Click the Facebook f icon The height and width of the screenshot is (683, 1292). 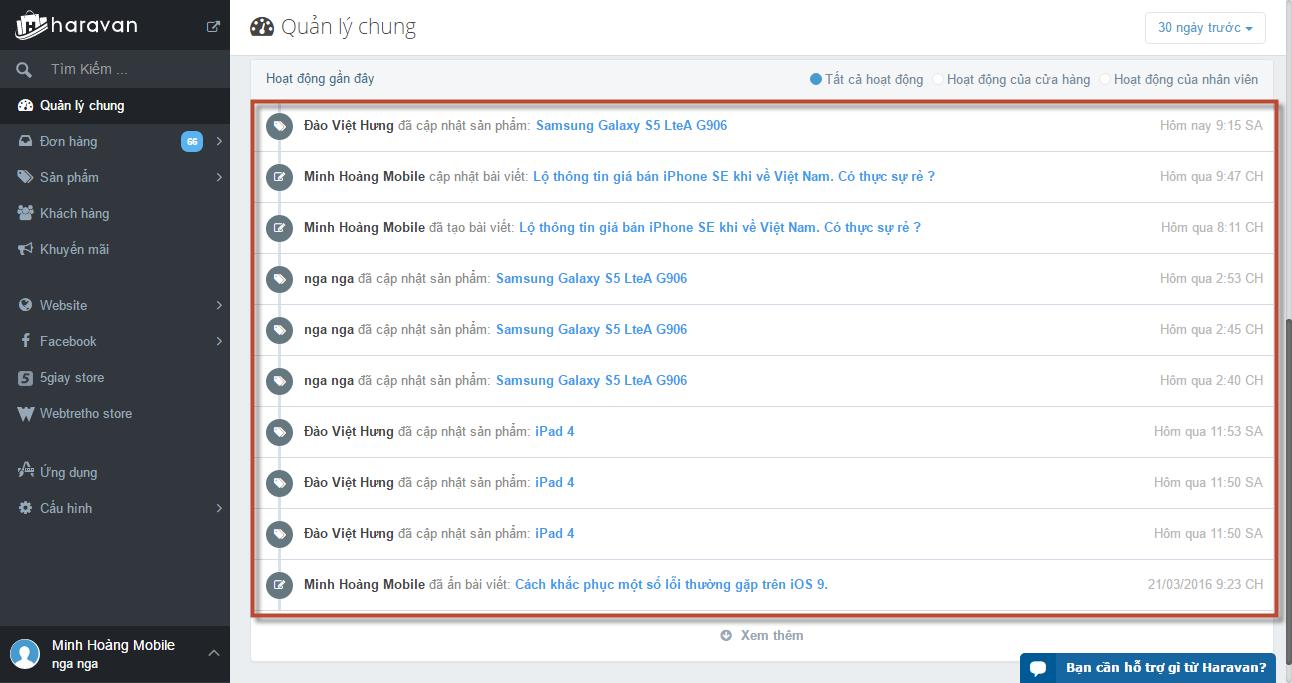tap(25, 341)
